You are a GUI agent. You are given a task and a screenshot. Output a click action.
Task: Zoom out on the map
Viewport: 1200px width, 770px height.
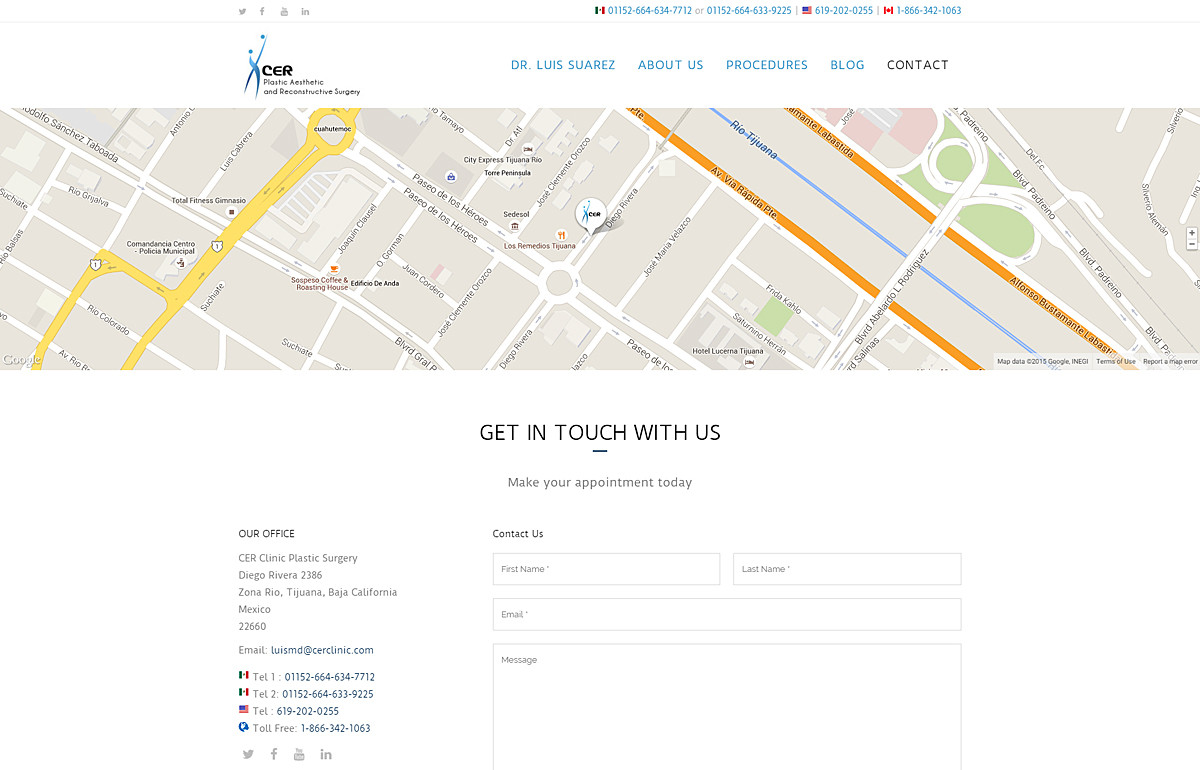1191,244
